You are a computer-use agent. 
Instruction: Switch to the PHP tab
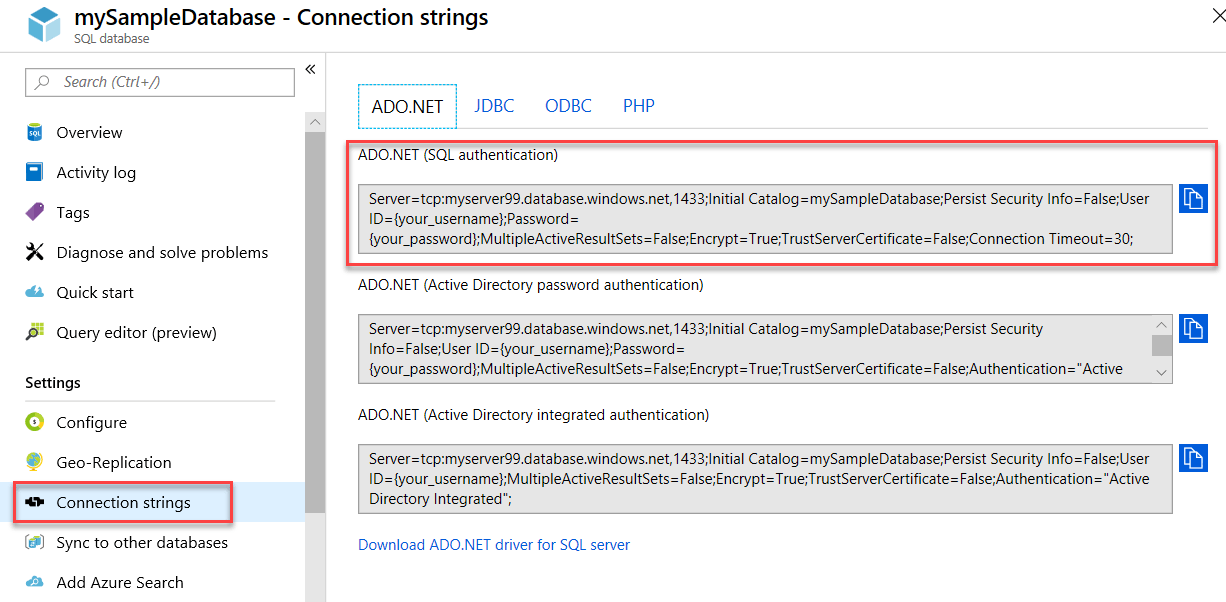tap(638, 105)
